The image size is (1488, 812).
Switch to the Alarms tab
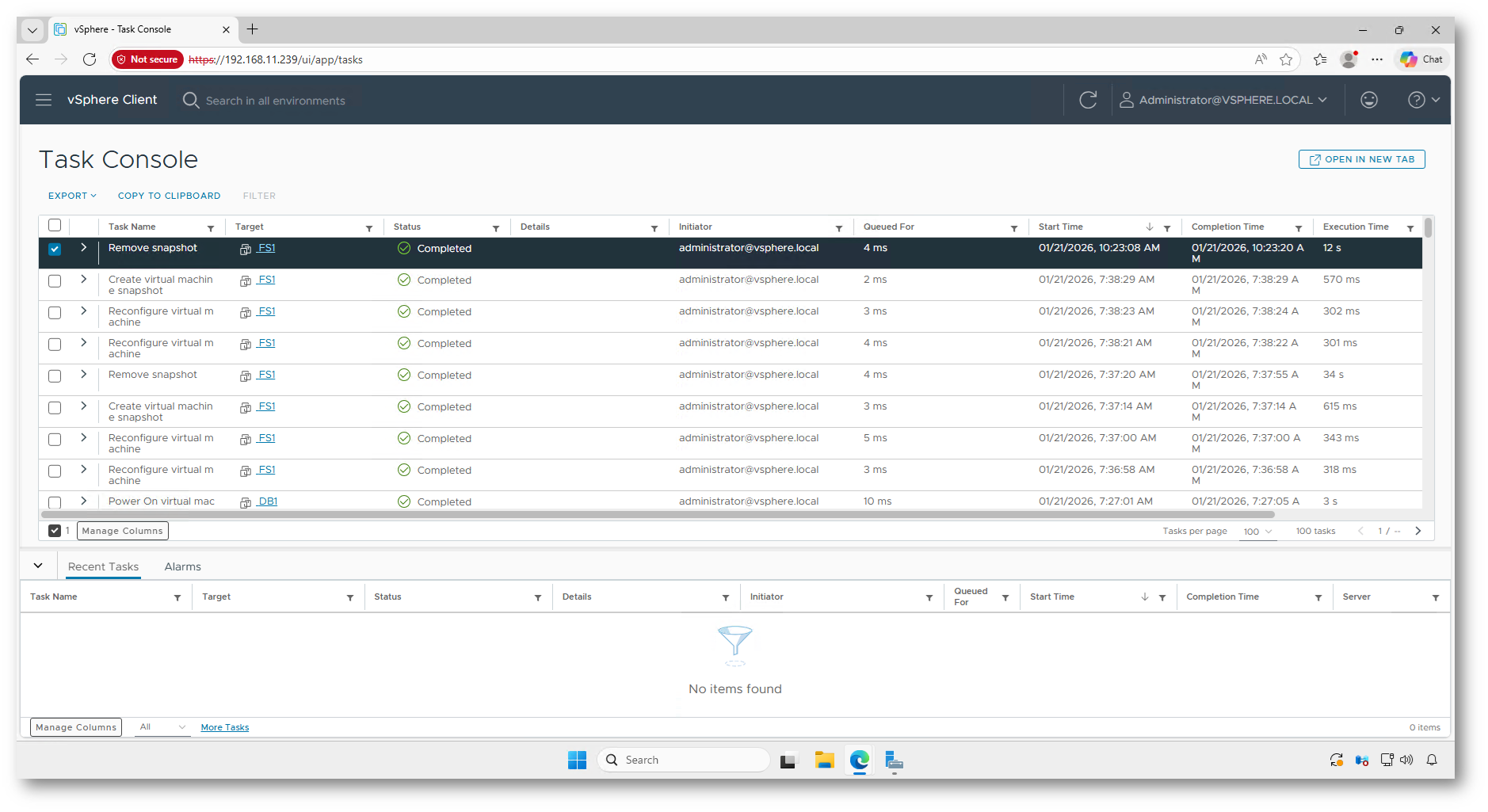pyautogui.click(x=182, y=566)
